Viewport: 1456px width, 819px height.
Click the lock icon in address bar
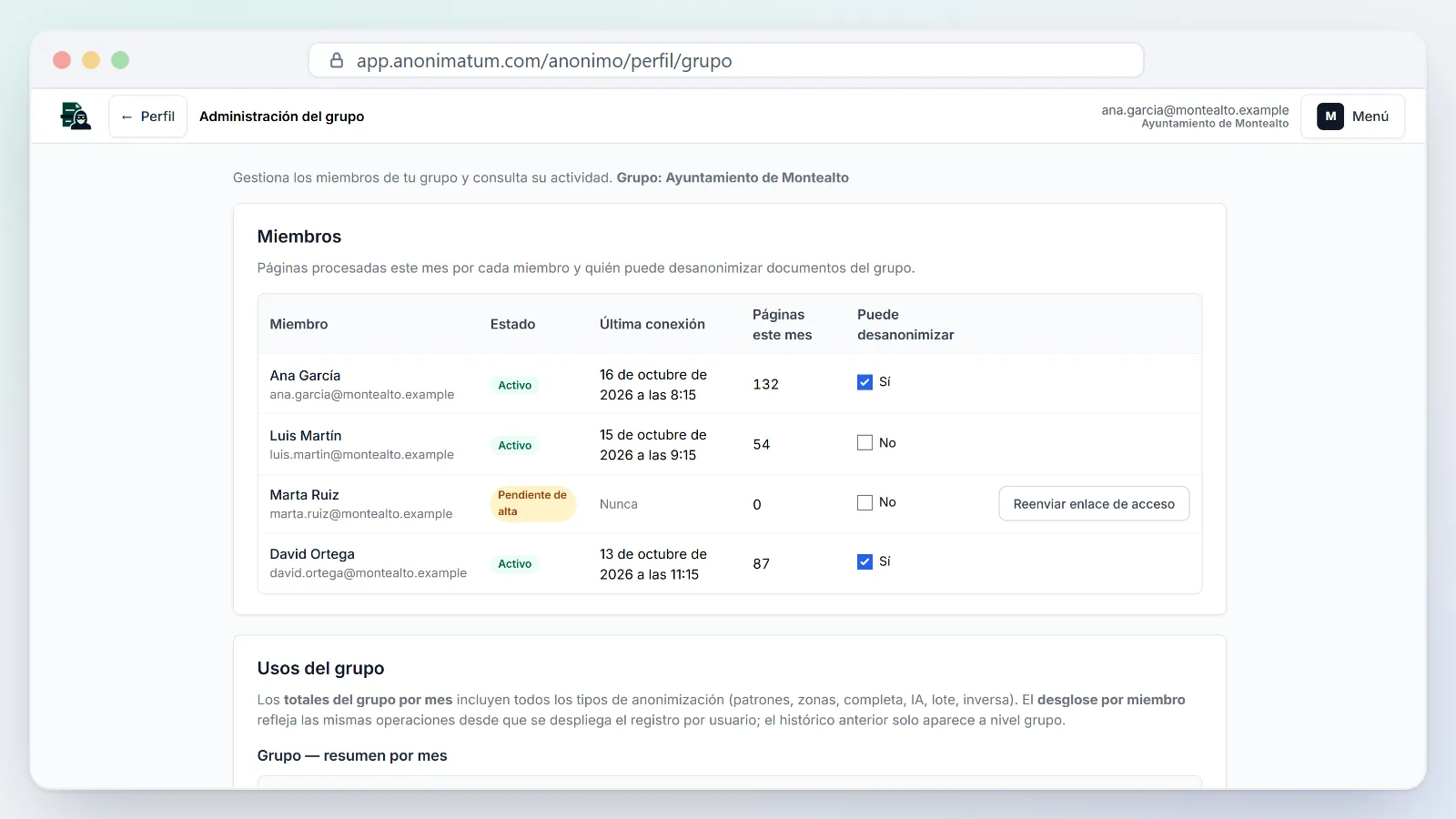337,60
